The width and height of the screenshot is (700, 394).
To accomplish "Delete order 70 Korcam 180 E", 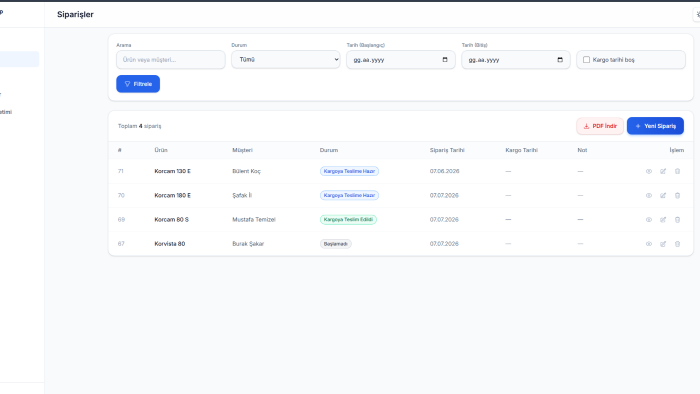I will coord(677,195).
